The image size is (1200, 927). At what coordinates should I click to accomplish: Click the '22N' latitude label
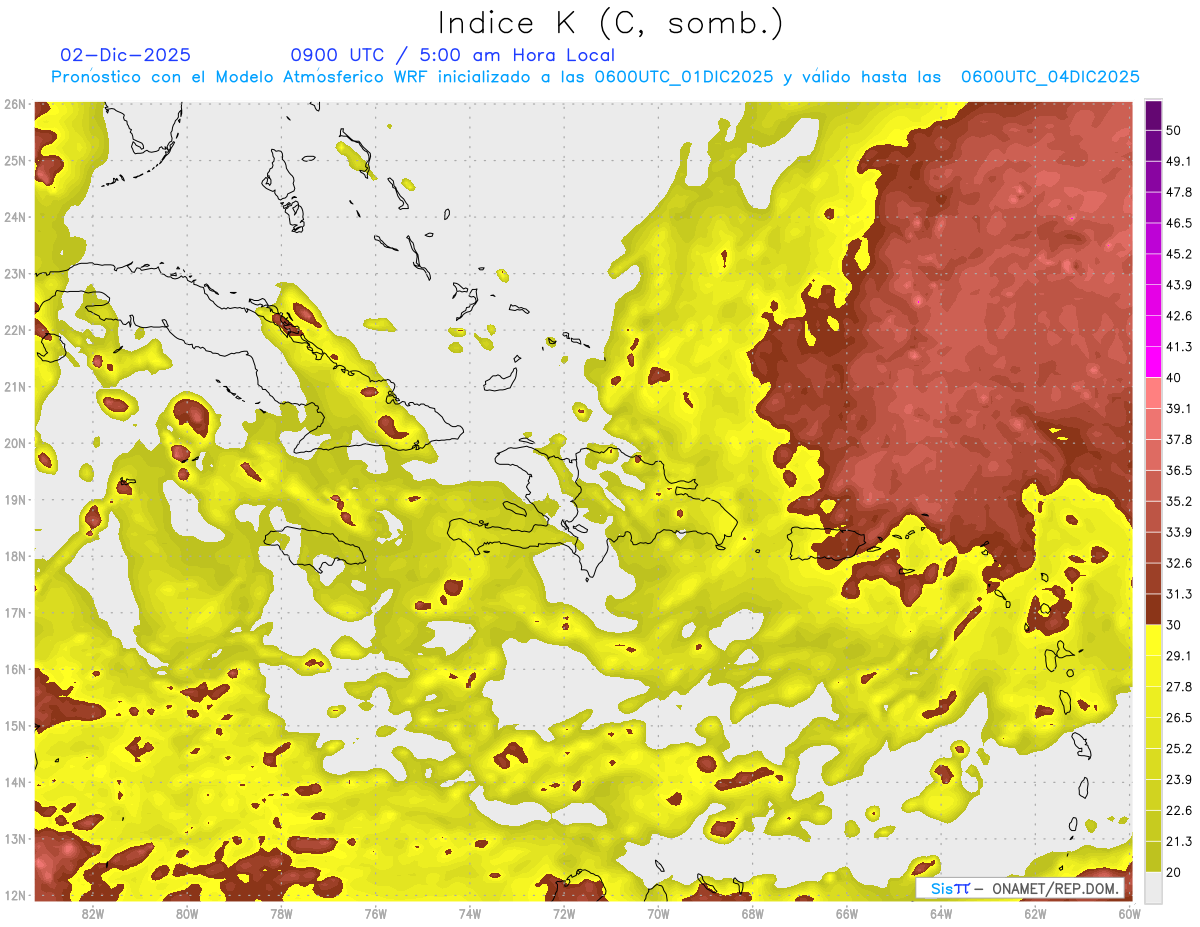pos(15,330)
